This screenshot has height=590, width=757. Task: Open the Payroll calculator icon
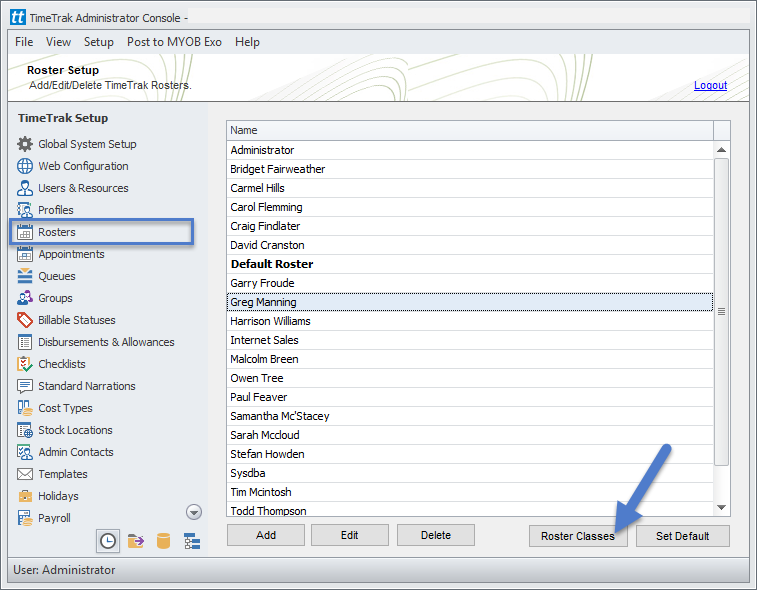click(x=25, y=518)
